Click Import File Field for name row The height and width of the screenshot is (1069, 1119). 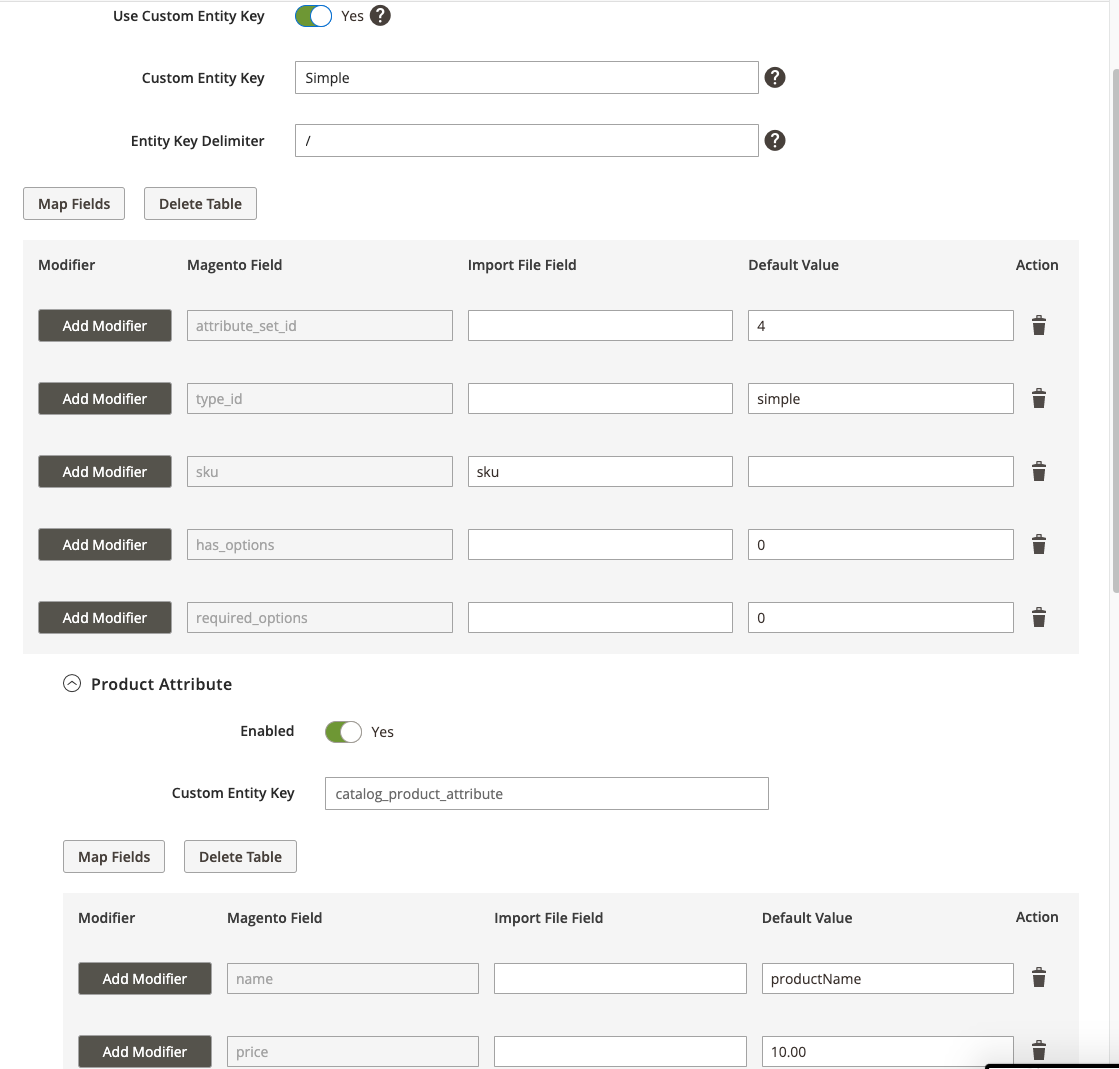coord(620,978)
